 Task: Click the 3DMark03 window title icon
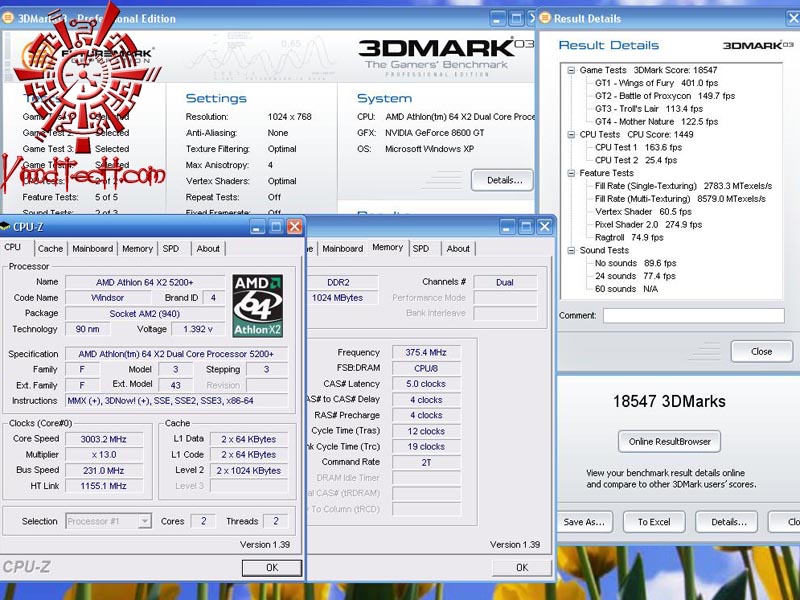pos(7,18)
